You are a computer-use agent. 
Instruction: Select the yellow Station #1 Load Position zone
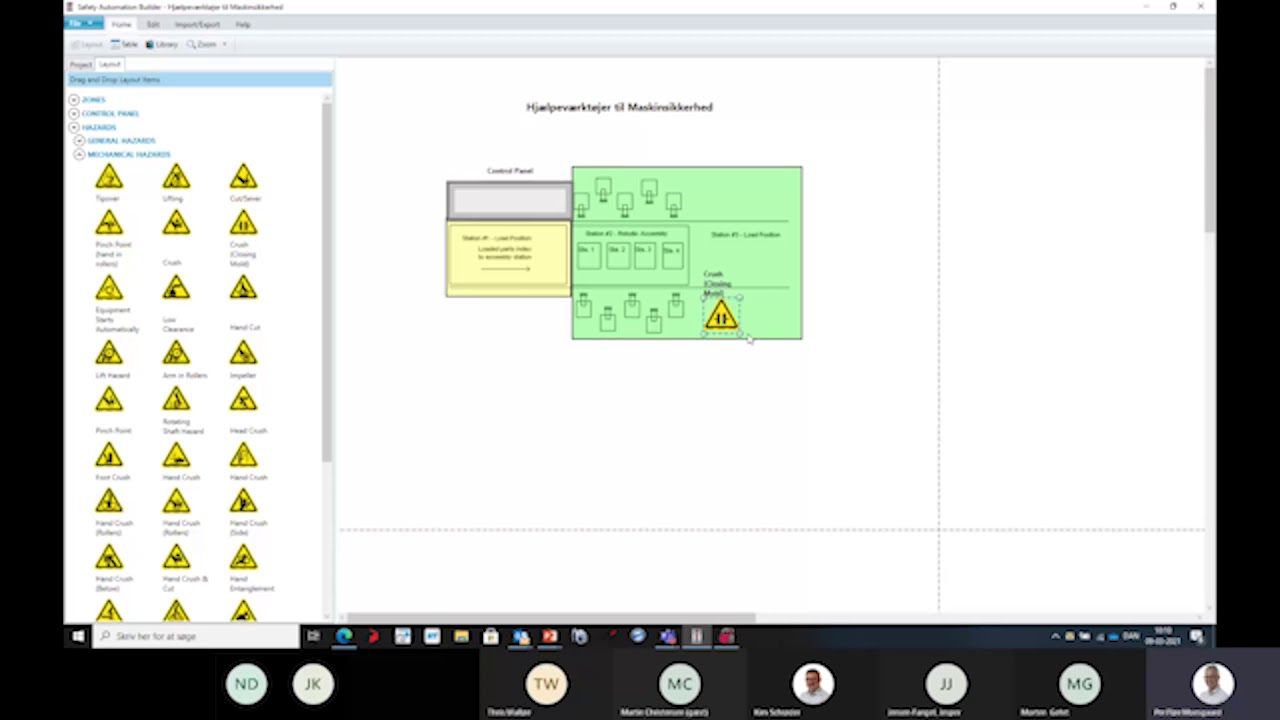(x=508, y=259)
